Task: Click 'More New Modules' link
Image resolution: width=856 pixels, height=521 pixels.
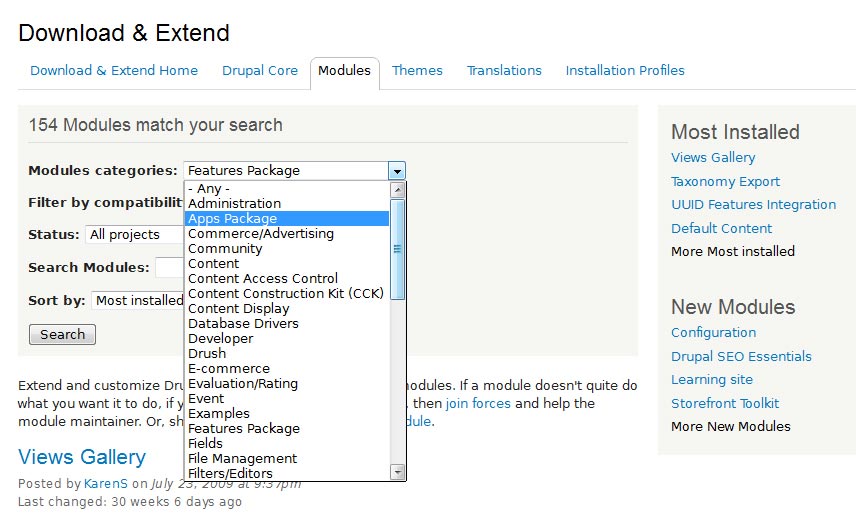Action: [730, 427]
